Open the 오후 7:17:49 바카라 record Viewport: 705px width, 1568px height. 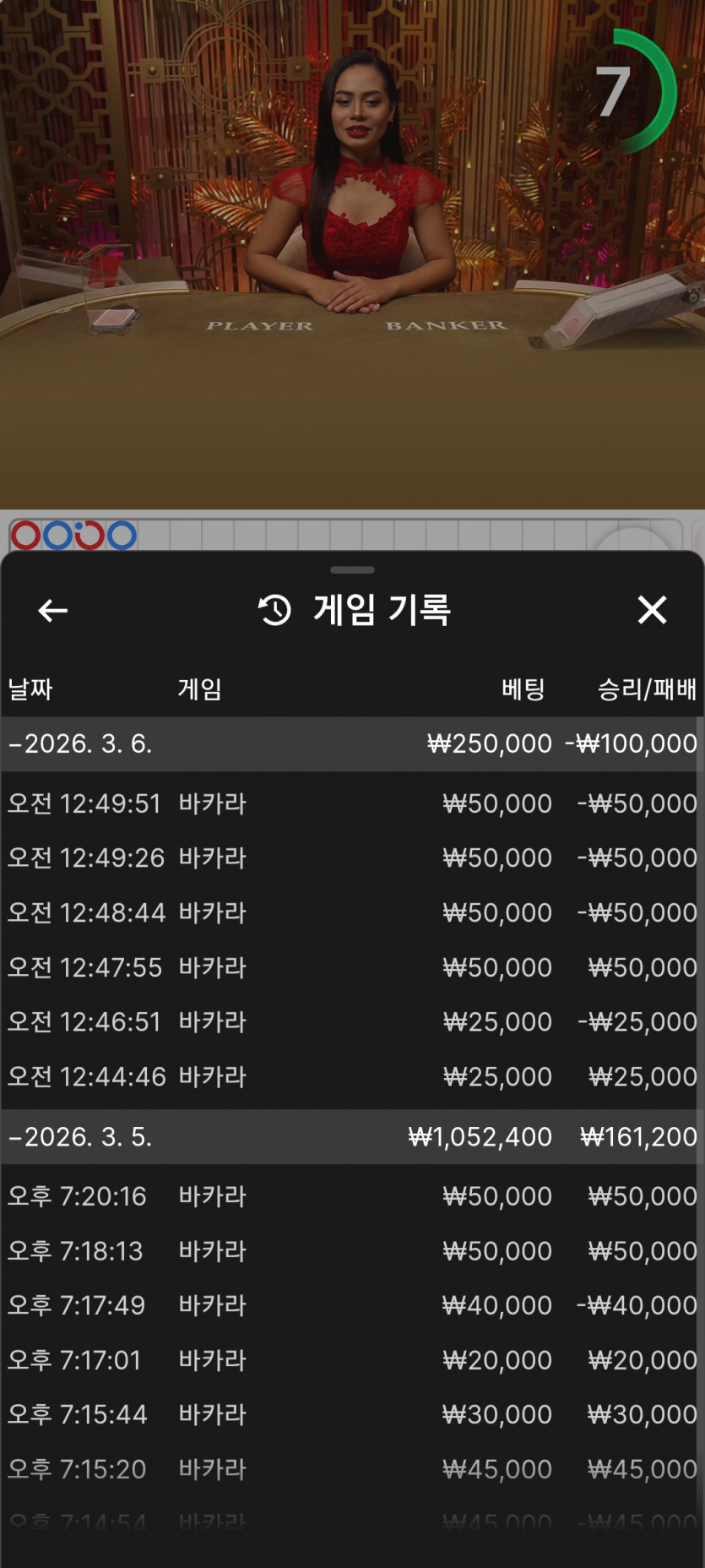tap(352, 1305)
